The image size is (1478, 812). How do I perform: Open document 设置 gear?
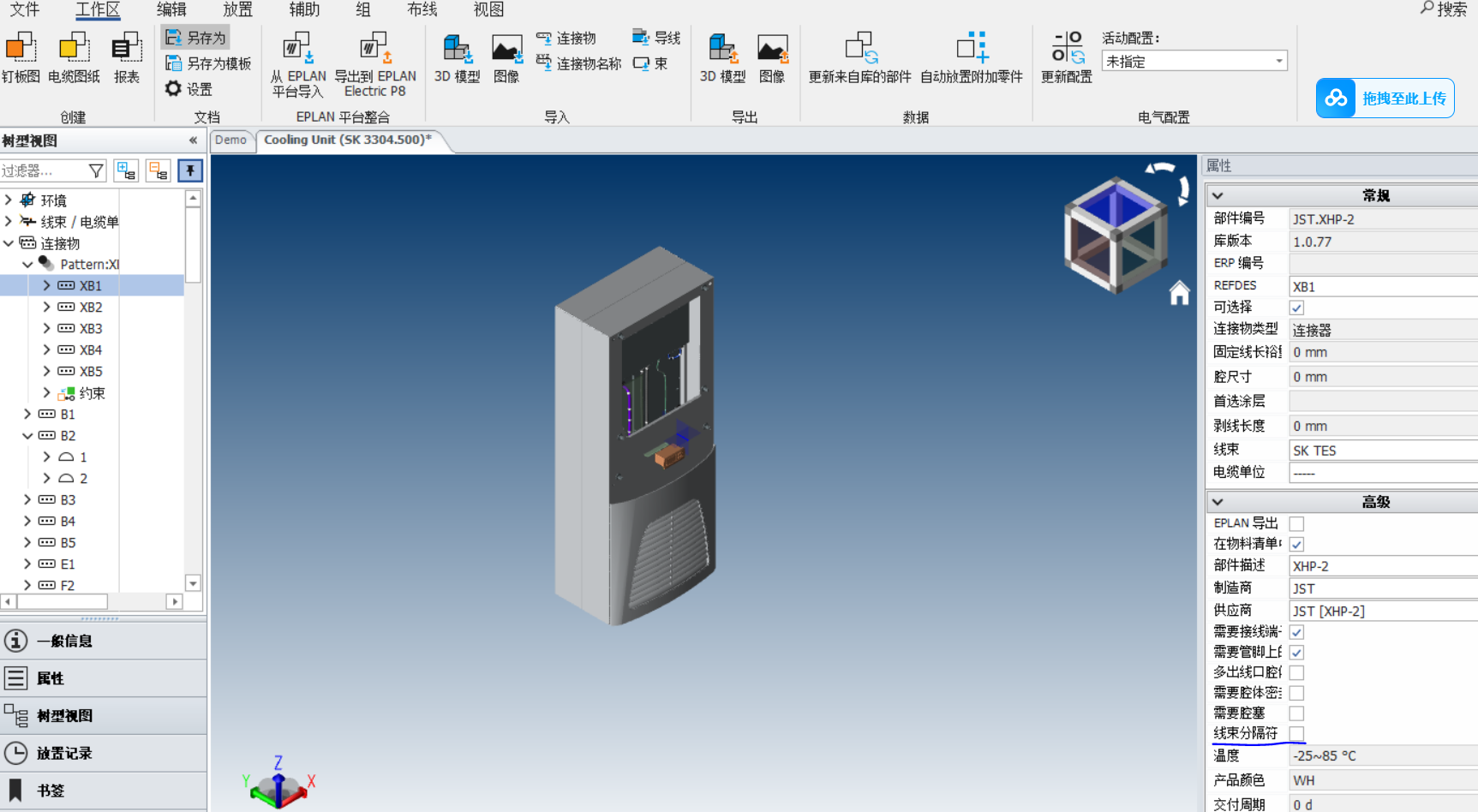pos(188,88)
